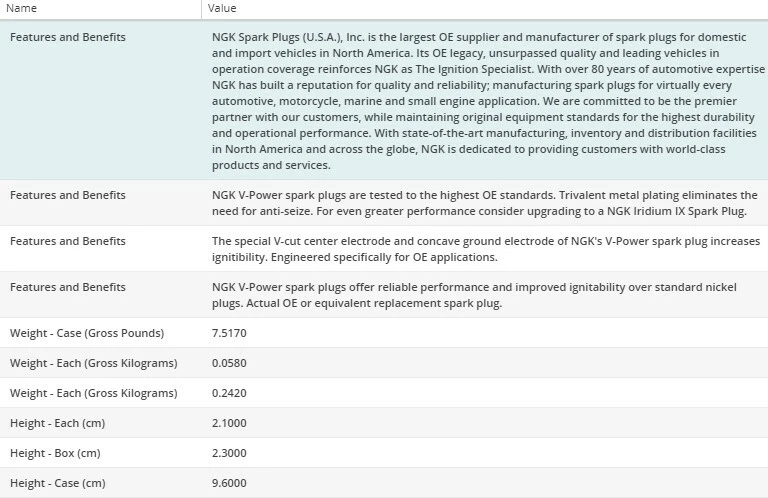Select "Weight - Each" label next to 0.0580
768x498 pixels.
(x=93, y=363)
